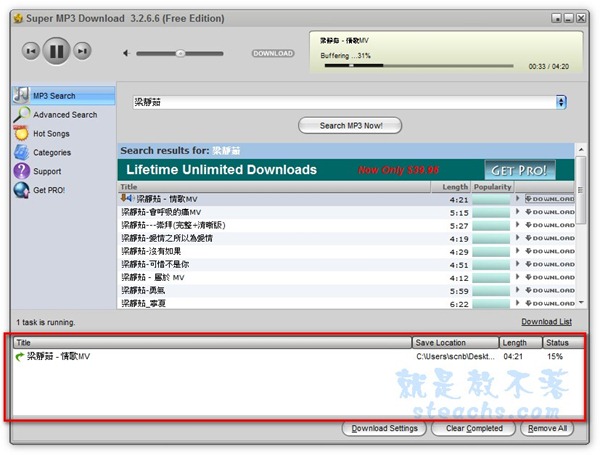Open MP3 Search in the sidebar

[x=53, y=96]
